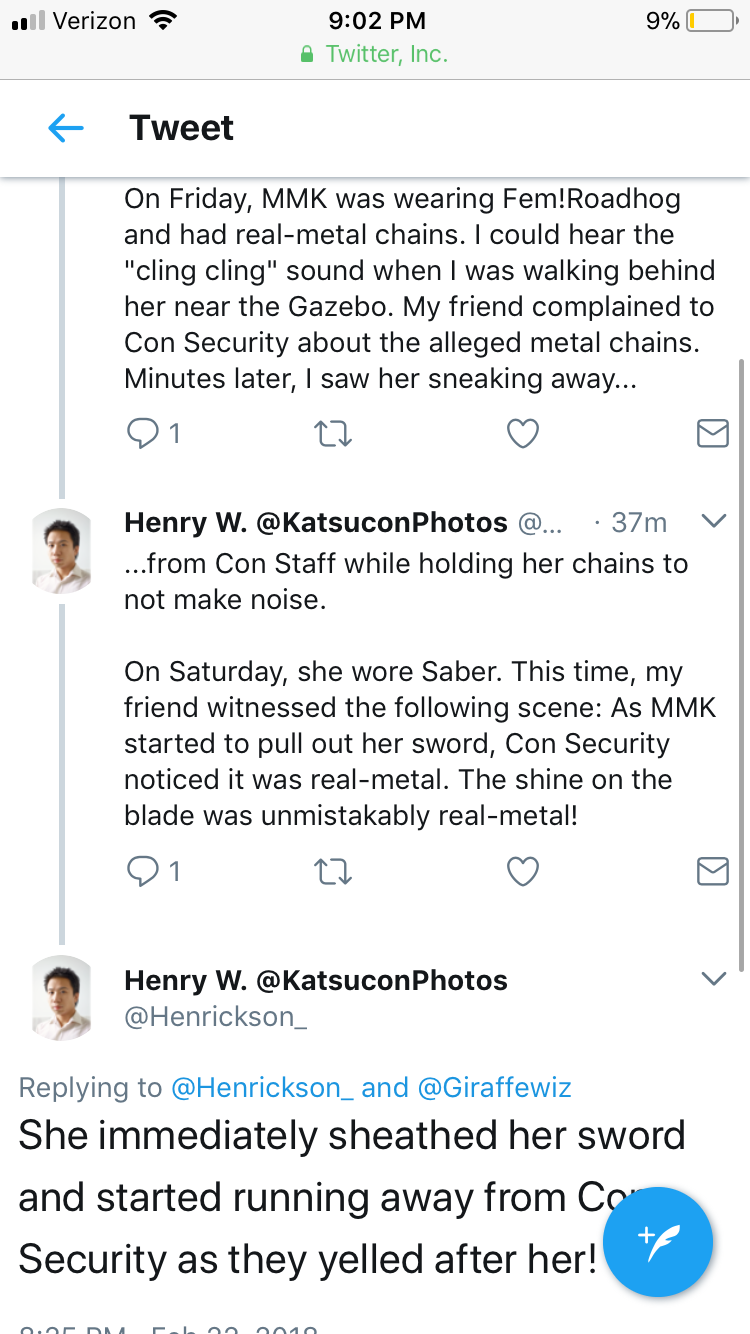Retweet the Saber sword tweet
The height and width of the screenshot is (1334, 750).
pos(333,871)
